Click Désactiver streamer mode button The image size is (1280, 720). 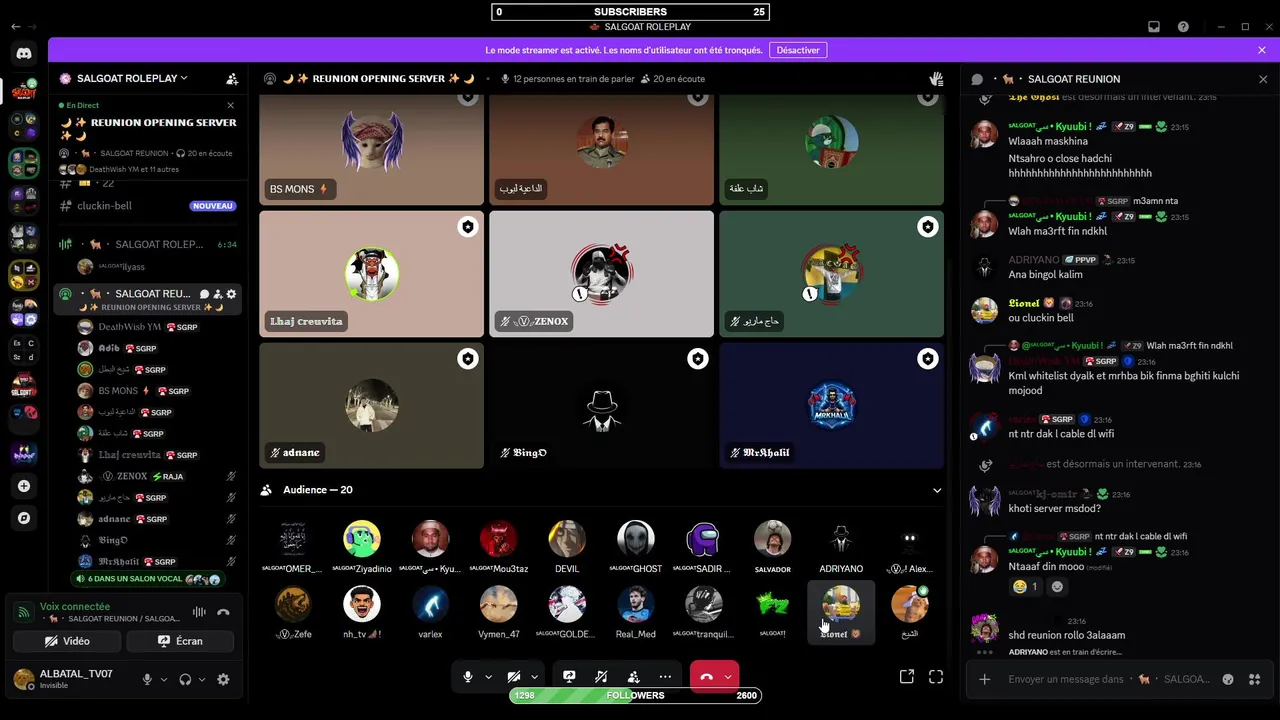click(x=798, y=50)
